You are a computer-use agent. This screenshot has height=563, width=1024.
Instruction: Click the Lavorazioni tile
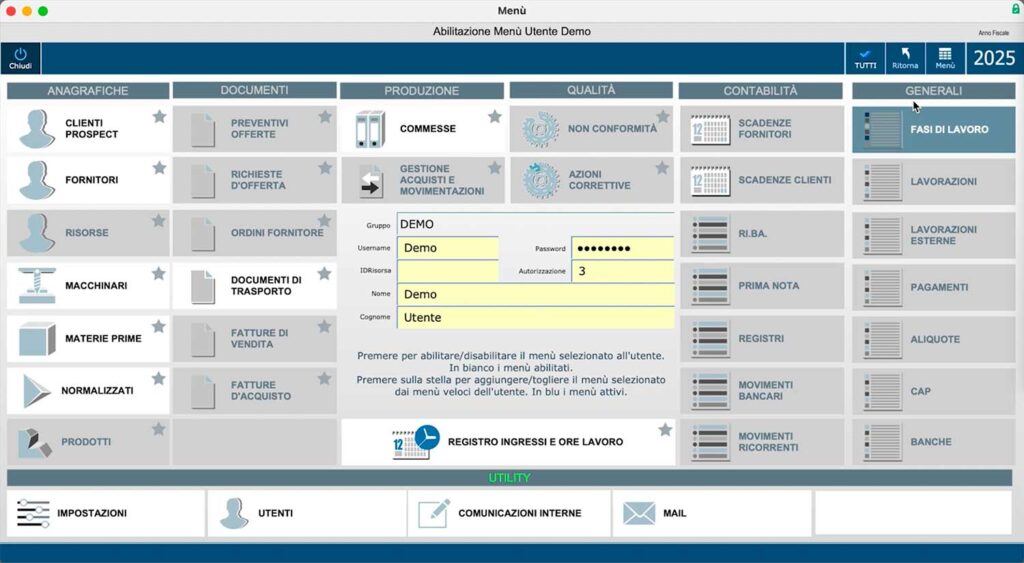tap(934, 181)
